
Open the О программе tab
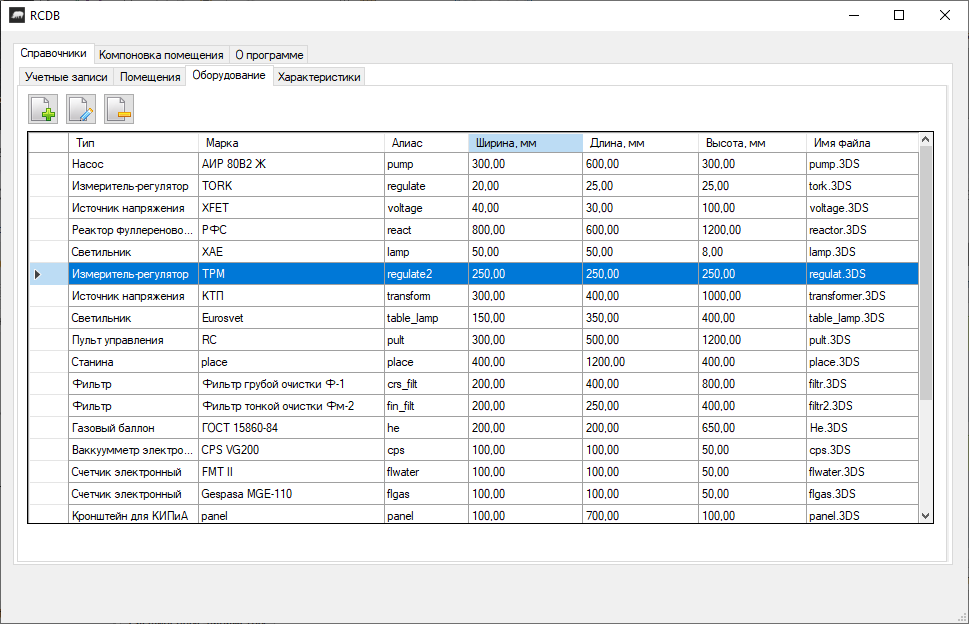click(x=269, y=55)
